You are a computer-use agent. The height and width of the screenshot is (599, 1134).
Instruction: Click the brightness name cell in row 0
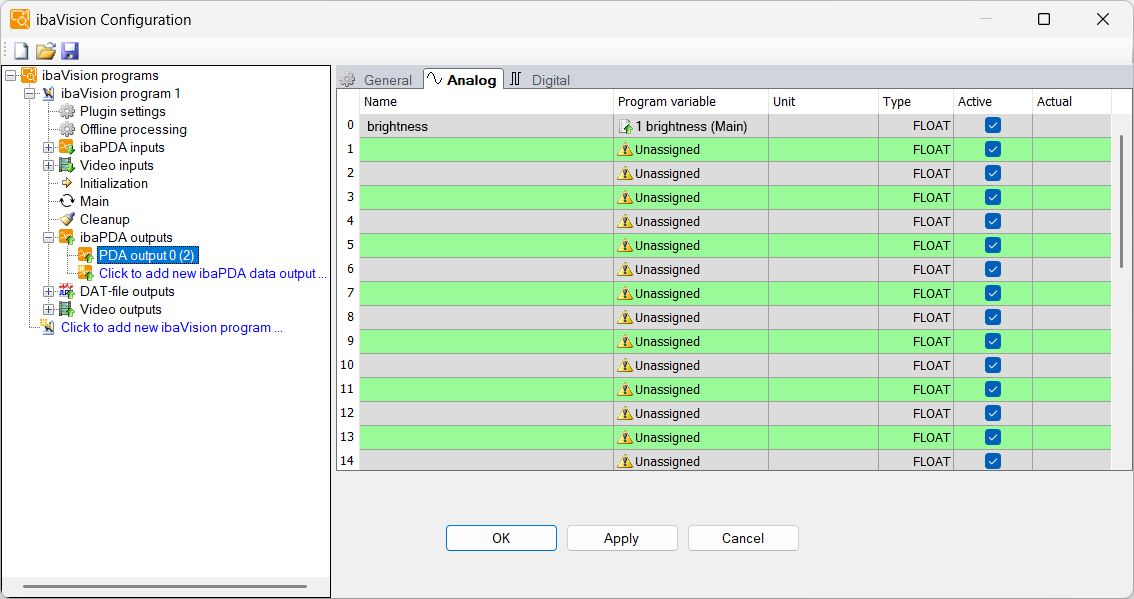point(486,126)
